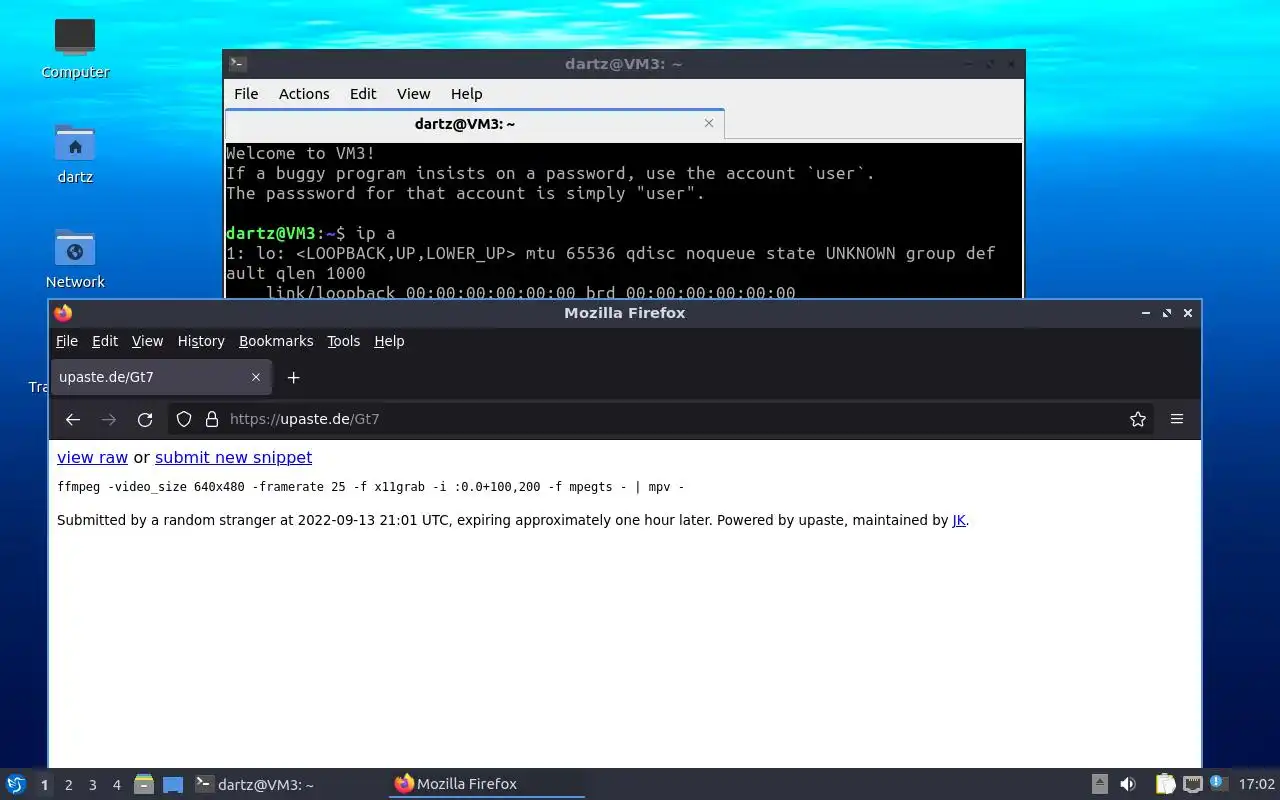Open the update notification tray icon
Viewport: 1280px width, 800px height.
1217,783
